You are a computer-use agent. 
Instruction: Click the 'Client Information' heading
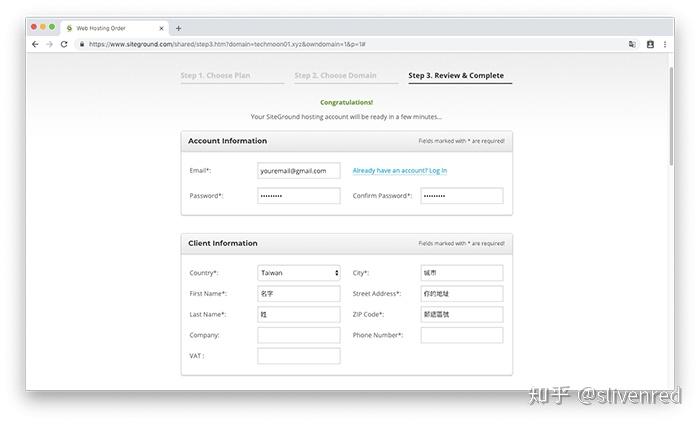223,243
